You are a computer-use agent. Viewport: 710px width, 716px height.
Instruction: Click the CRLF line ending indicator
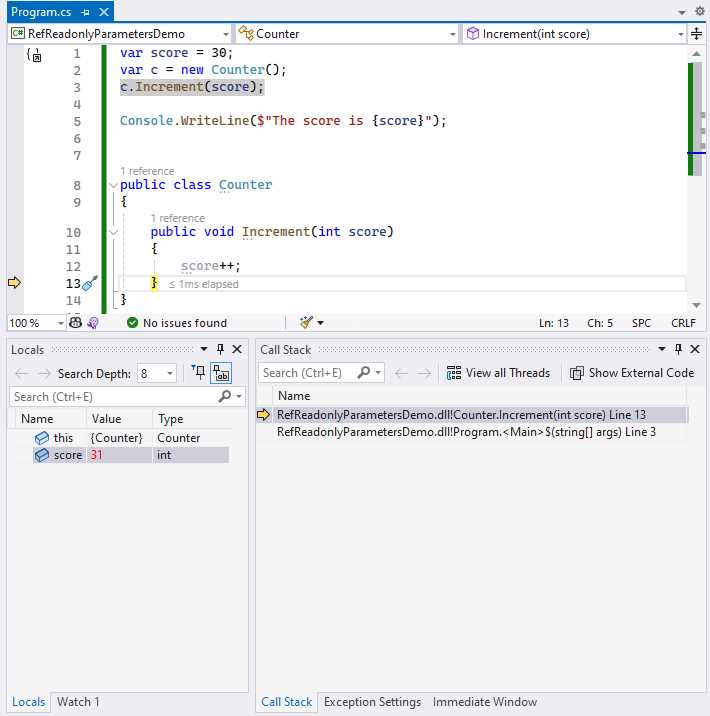(683, 323)
